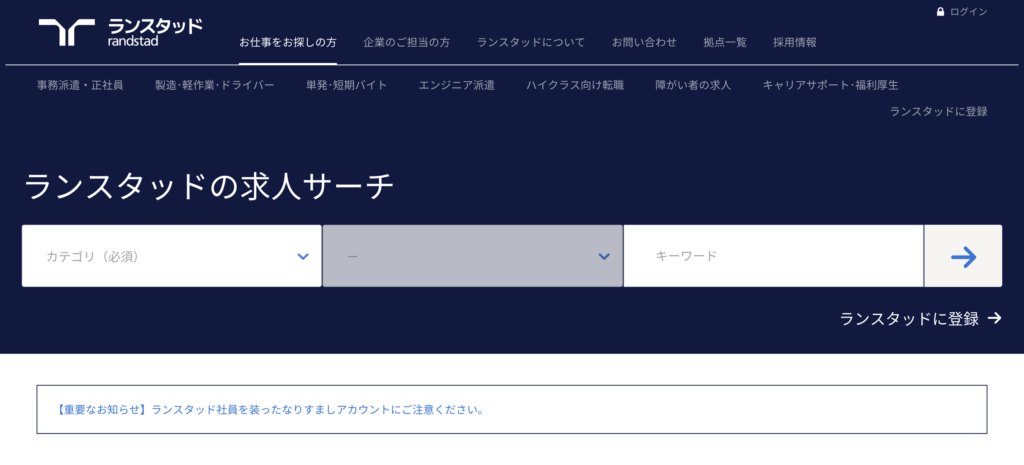The width and height of the screenshot is (1024, 465).
Task: Select 単発·短期バイト in the submenu
Action: coord(347,85)
